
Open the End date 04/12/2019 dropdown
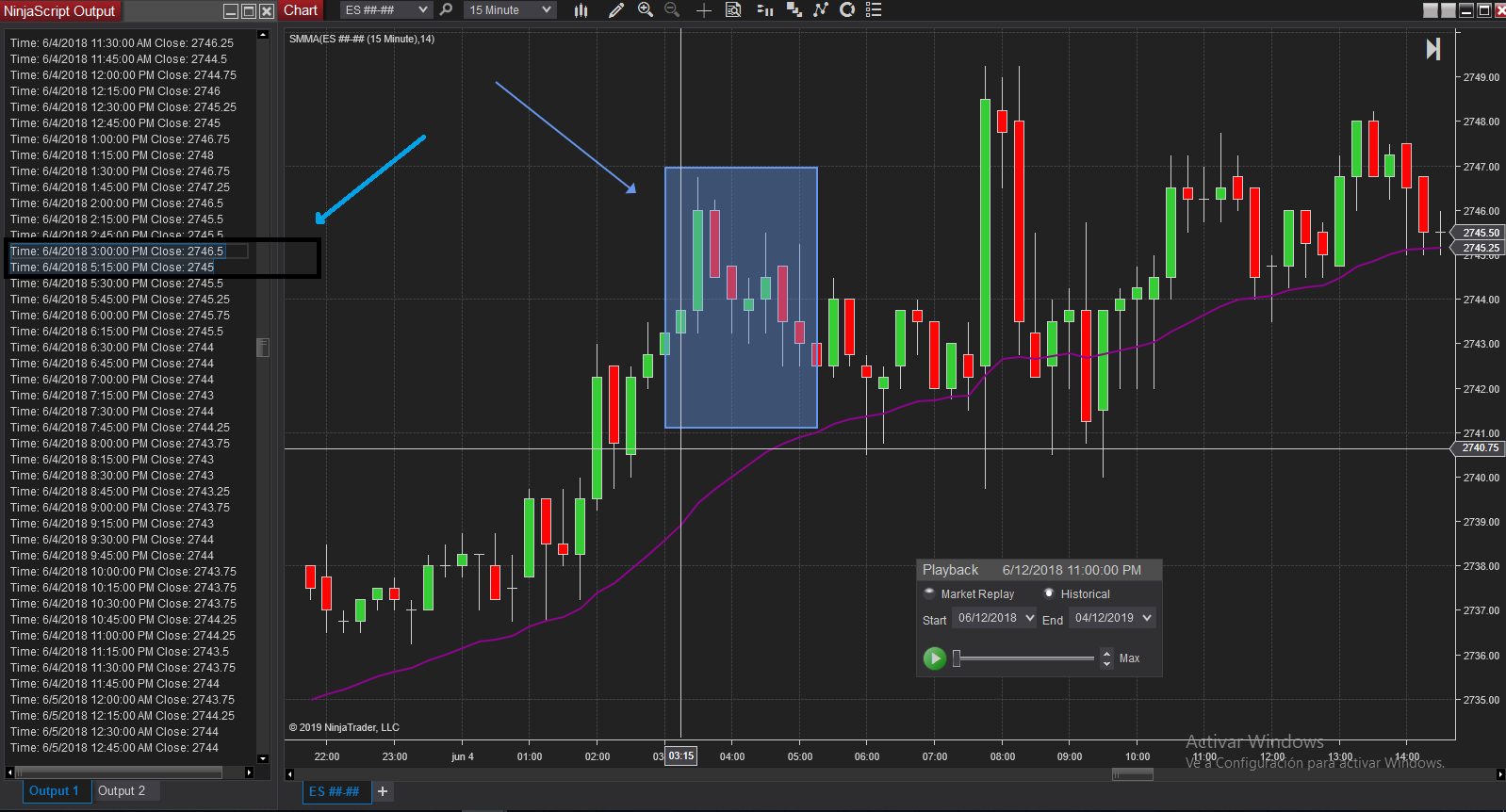(1112, 618)
